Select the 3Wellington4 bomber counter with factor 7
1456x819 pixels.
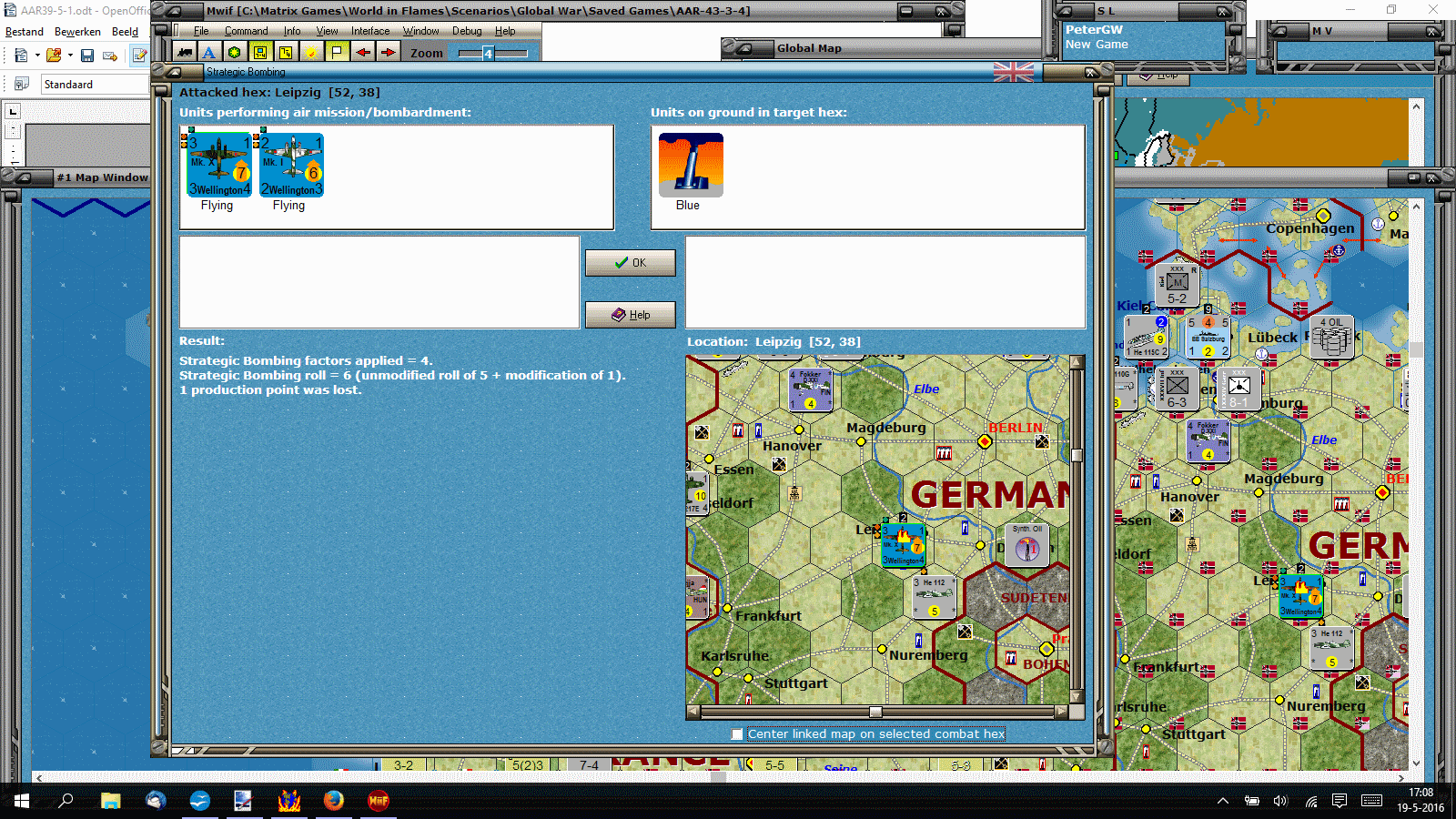tap(219, 165)
